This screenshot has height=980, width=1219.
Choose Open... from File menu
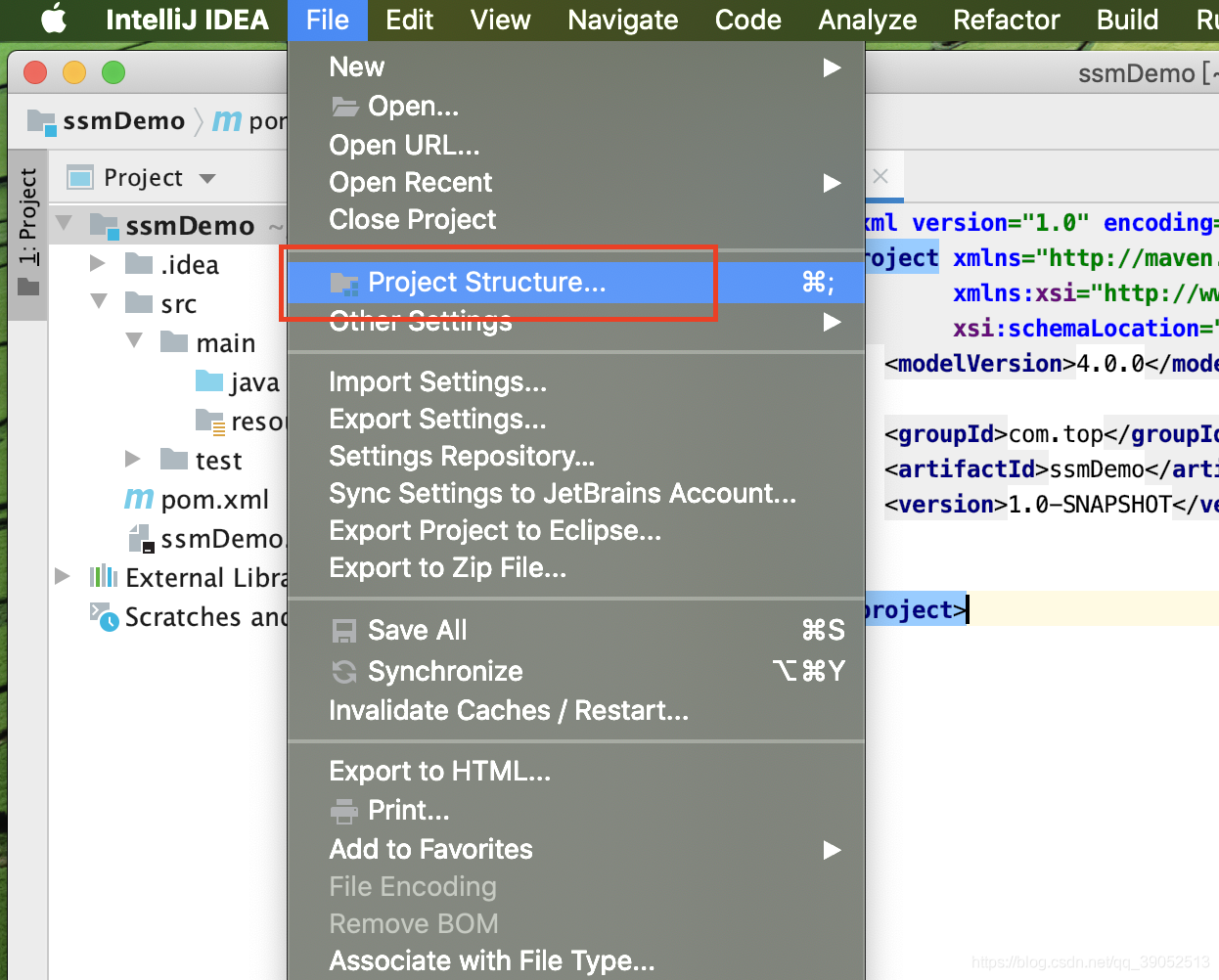576,106
